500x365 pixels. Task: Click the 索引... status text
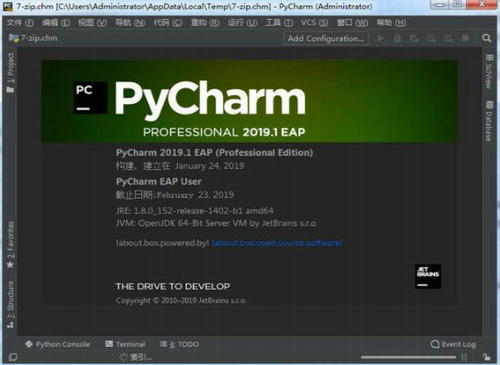141,357
